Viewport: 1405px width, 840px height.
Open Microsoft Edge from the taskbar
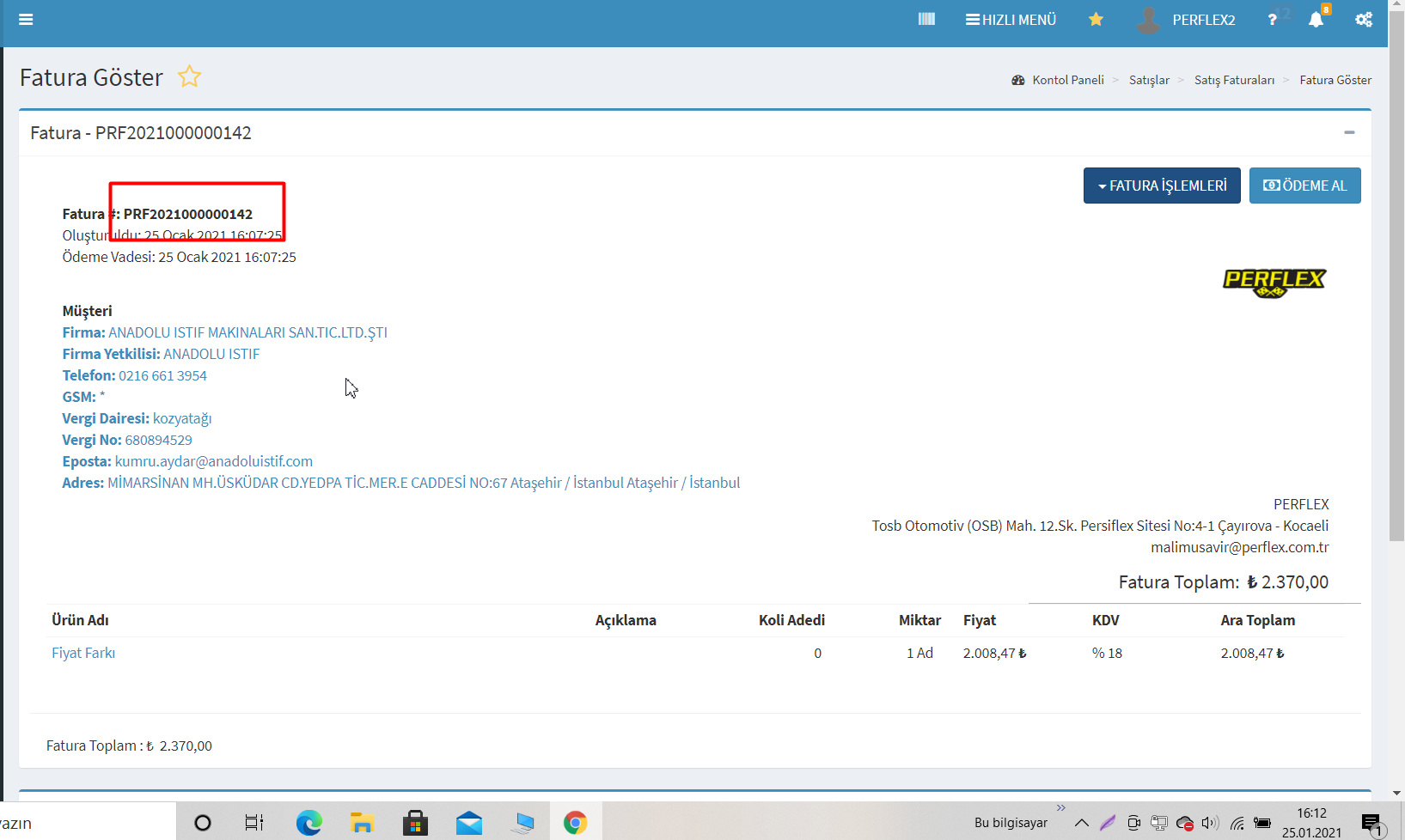pyautogui.click(x=308, y=823)
